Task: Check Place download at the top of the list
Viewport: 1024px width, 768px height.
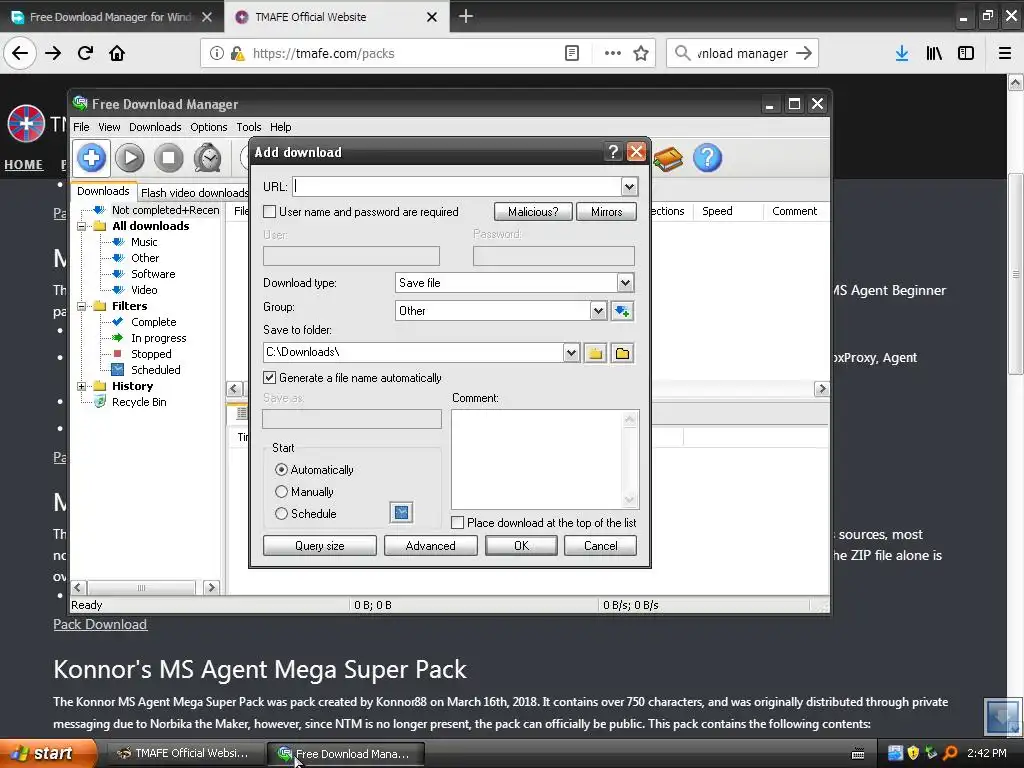Action: pos(458,522)
